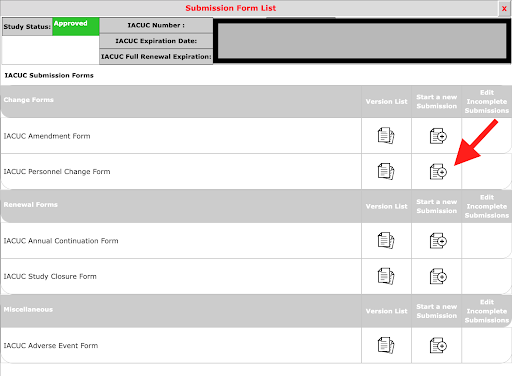Screen dimensions: 512x376
Task: Click the green Approved study status box
Action: [76, 27]
